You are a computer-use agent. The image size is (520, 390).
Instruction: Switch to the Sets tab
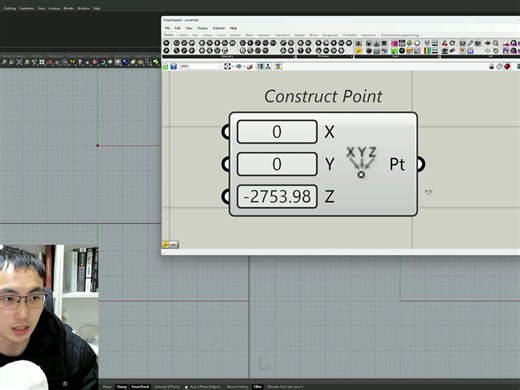pyautogui.click(x=195, y=35)
